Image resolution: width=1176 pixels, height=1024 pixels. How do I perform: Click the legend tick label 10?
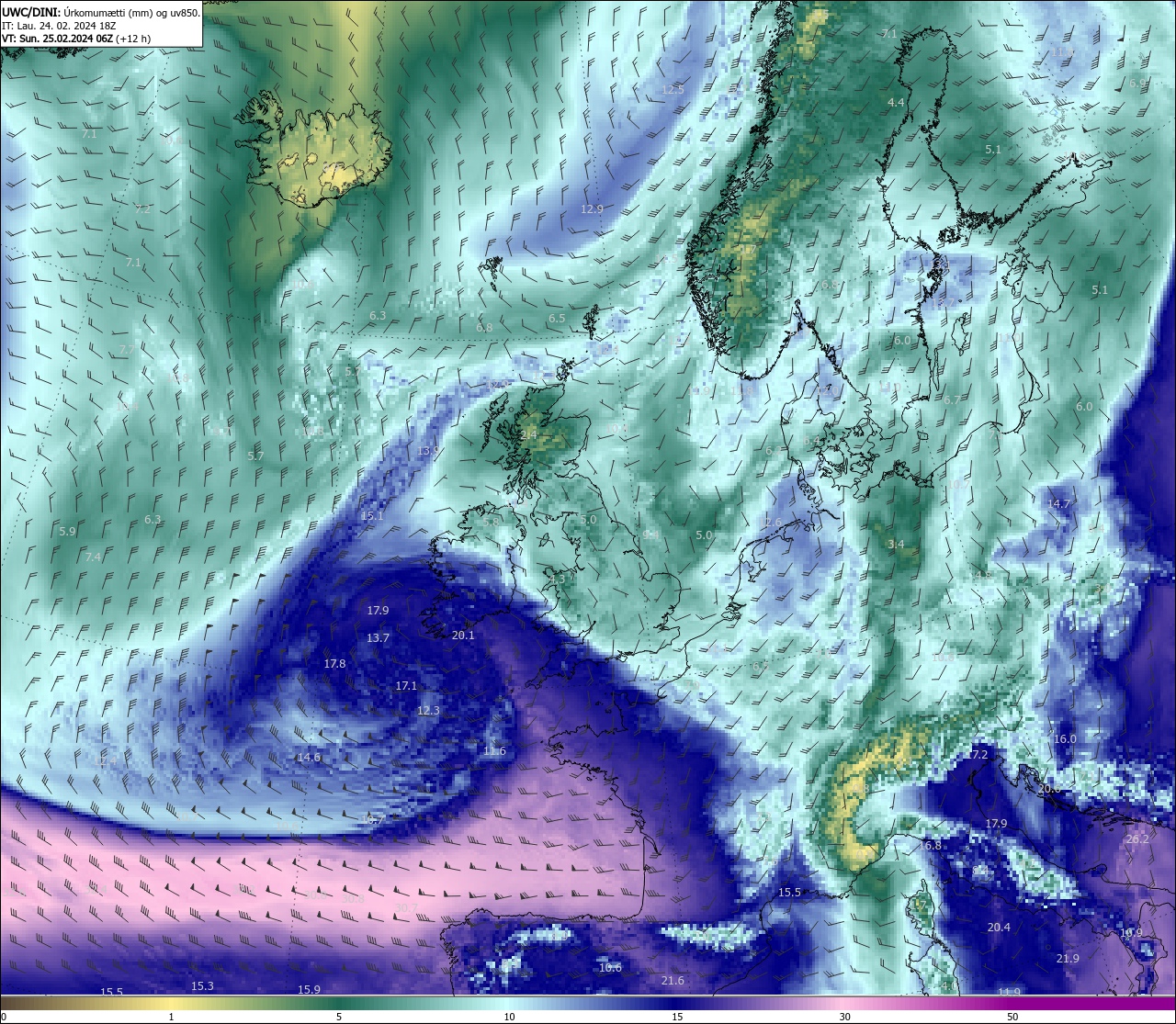pyautogui.click(x=509, y=1017)
